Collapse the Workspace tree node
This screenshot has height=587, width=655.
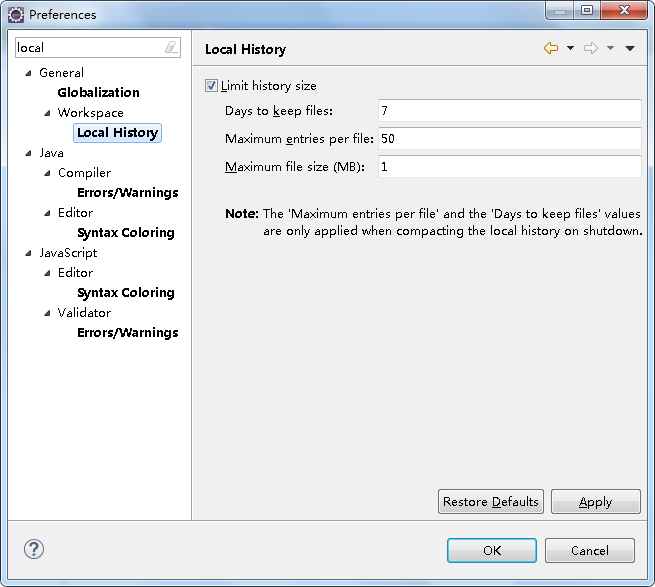pos(48,113)
